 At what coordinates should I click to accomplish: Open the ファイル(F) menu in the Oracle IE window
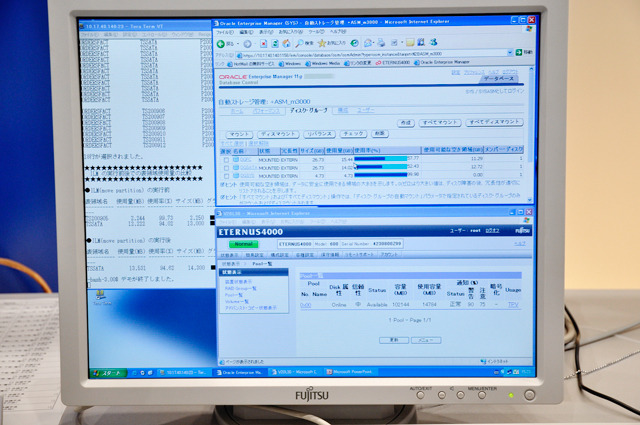[x=224, y=32]
